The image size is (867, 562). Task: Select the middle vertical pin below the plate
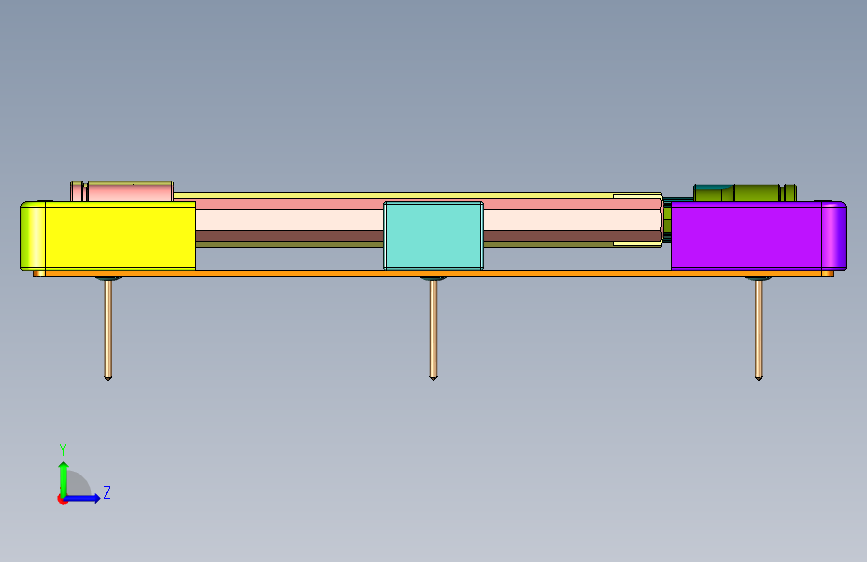tap(434, 330)
